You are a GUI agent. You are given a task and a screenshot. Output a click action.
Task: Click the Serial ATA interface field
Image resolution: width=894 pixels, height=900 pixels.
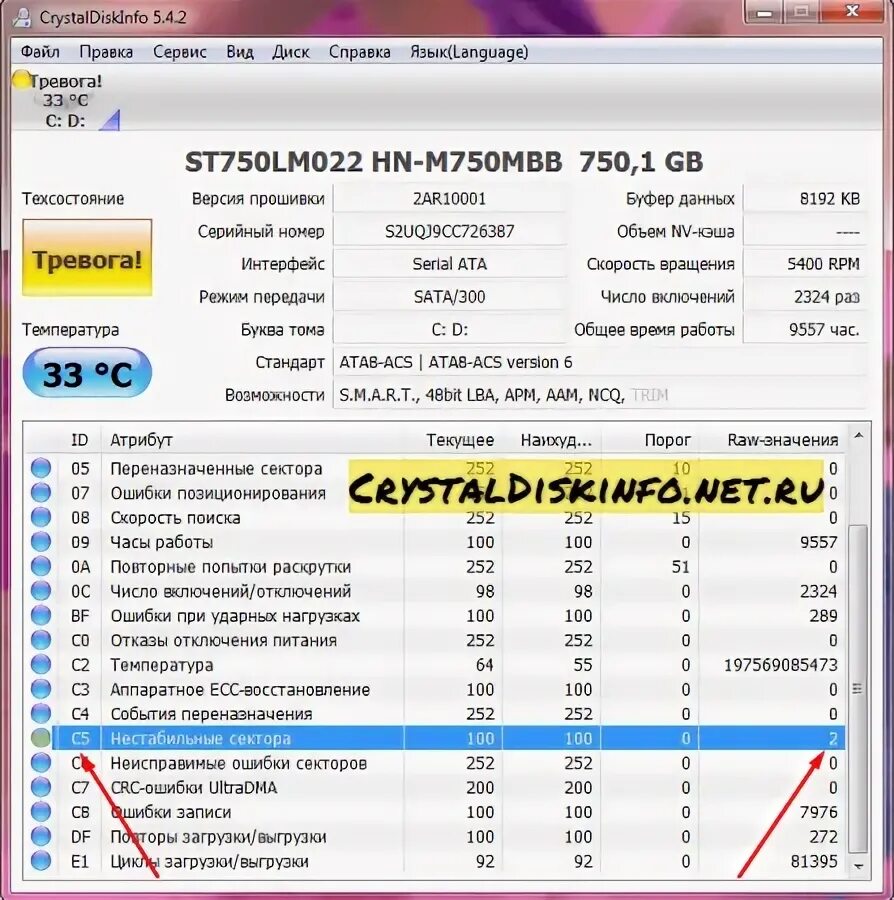449,264
